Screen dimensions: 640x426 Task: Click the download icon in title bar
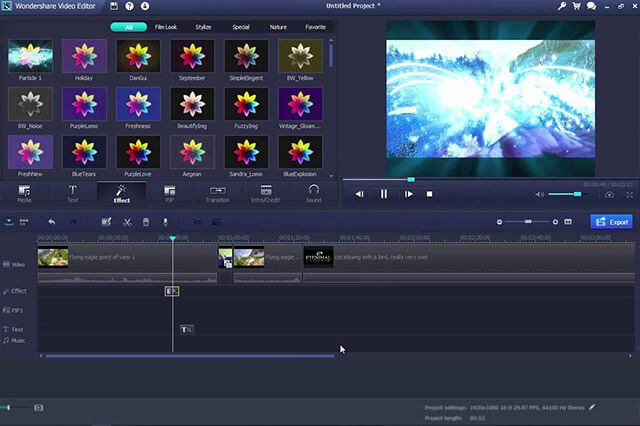coord(145,6)
